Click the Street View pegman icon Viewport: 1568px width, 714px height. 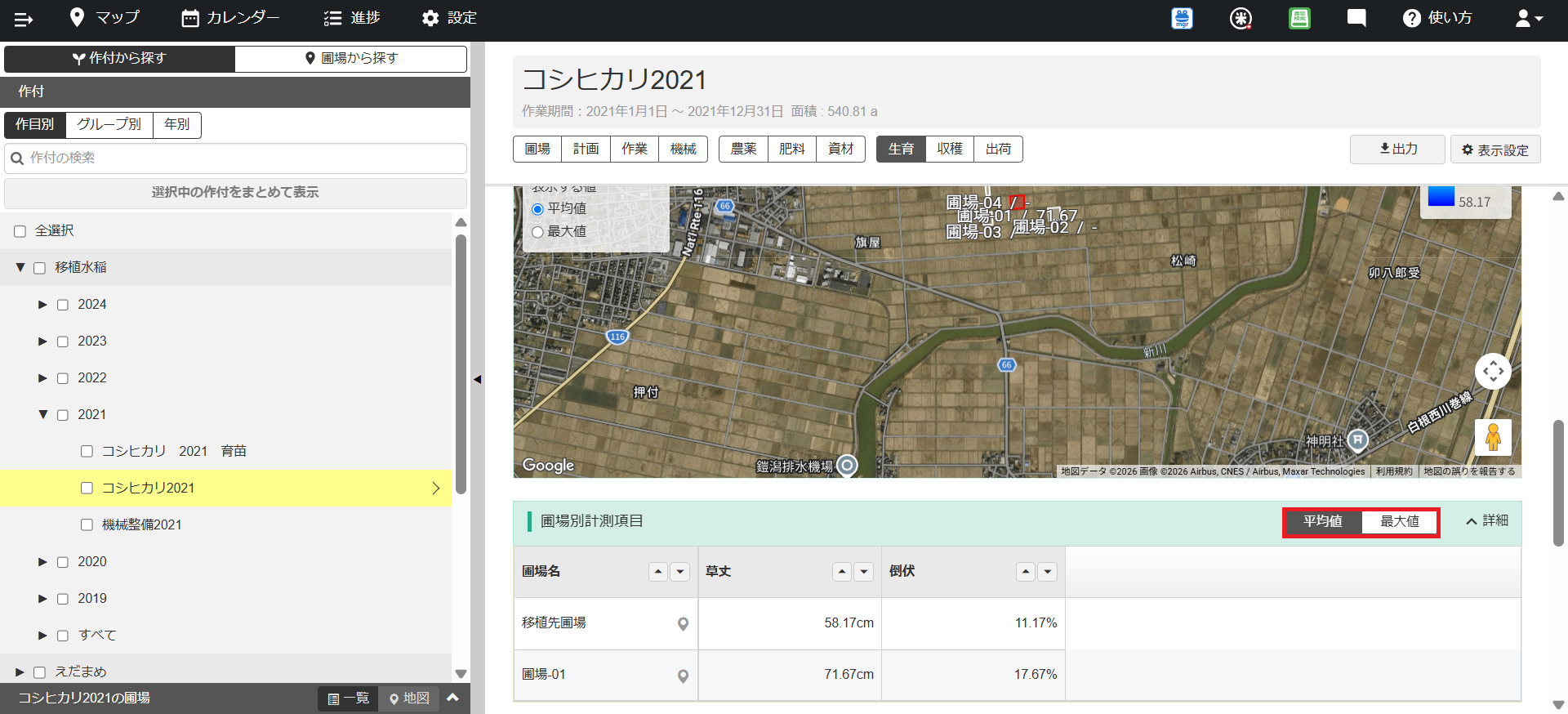click(x=1493, y=437)
